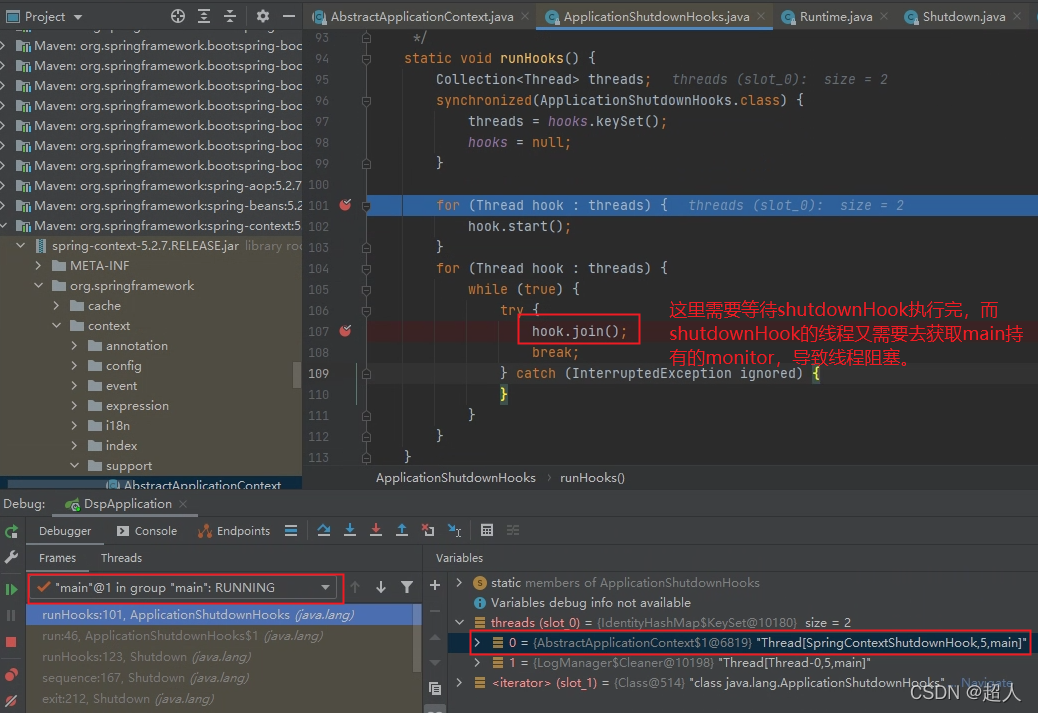The height and width of the screenshot is (713, 1038).
Task: Click the Rerun DspApplication icon
Action: (x=11, y=531)
